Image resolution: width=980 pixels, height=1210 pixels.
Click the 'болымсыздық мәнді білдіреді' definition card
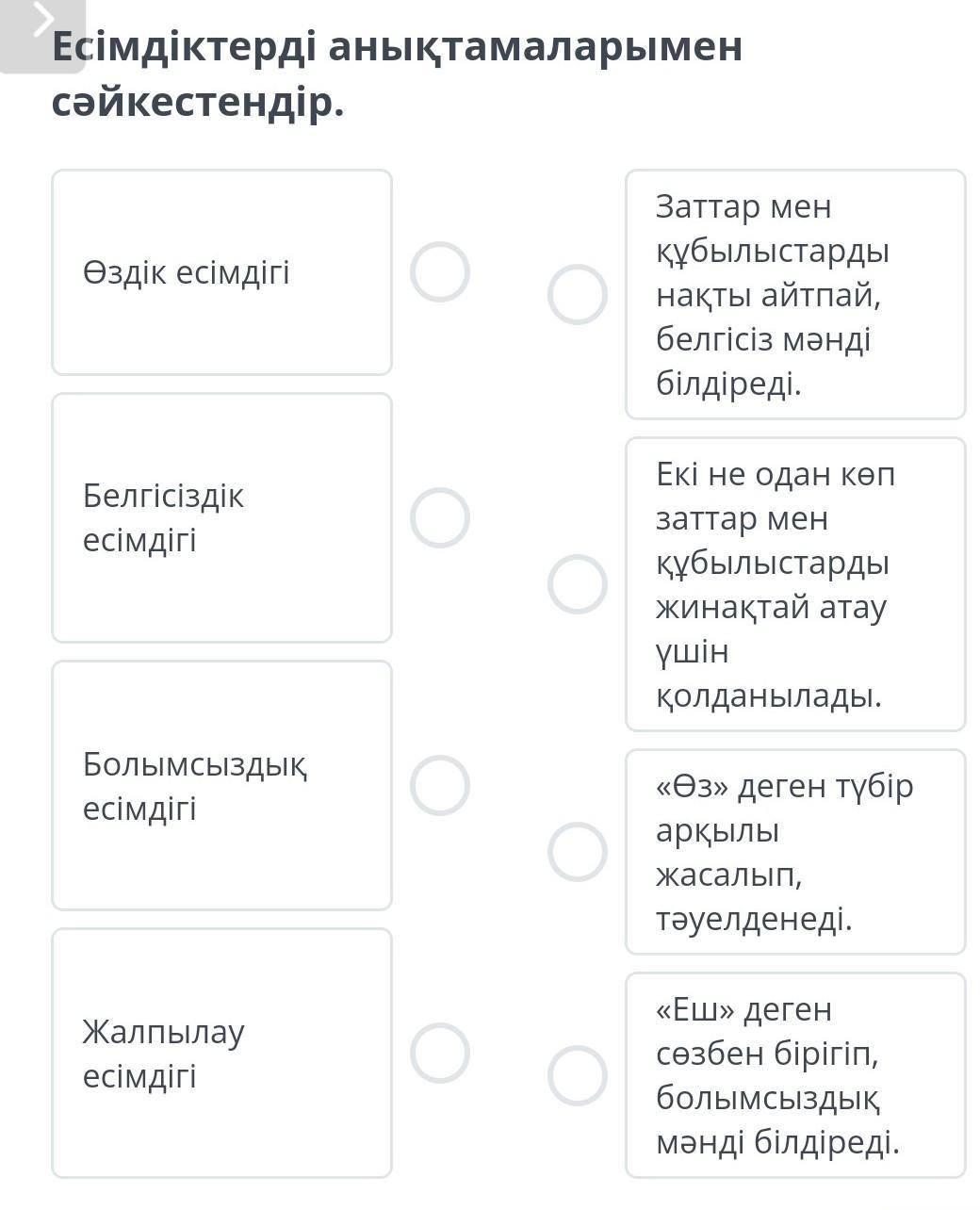click(795, 1075)
